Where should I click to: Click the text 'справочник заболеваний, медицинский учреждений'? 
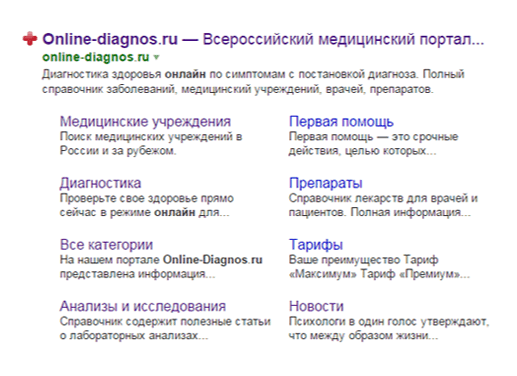pos(182,89)
